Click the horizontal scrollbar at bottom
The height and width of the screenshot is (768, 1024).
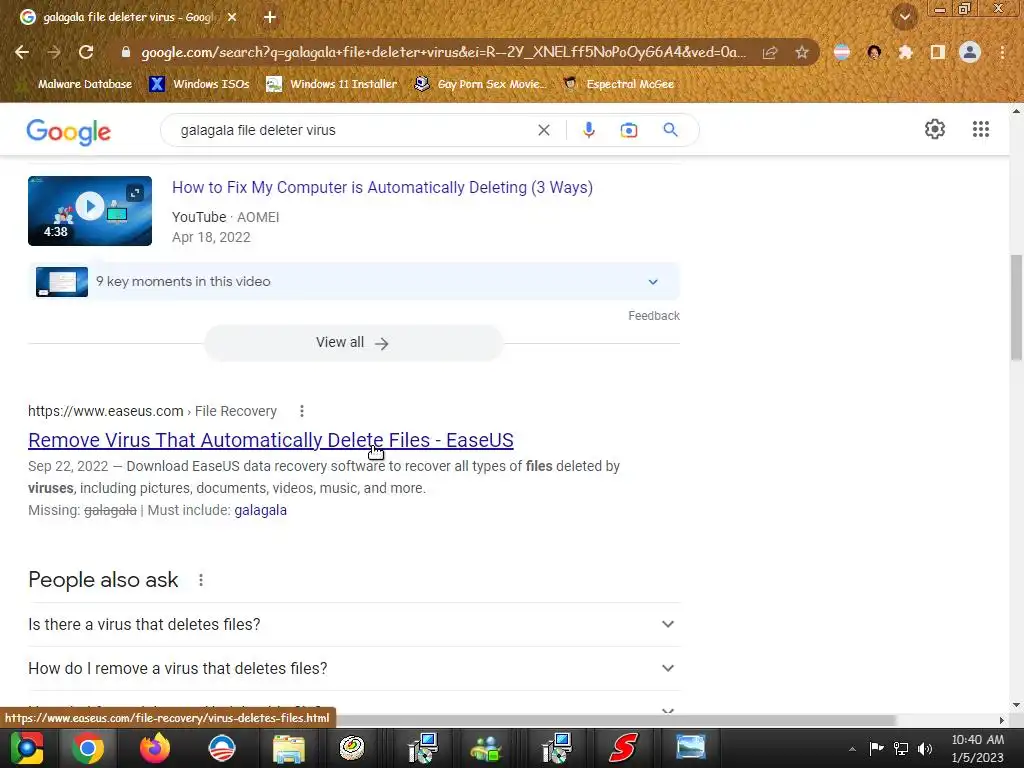click(x=617, y=720)
